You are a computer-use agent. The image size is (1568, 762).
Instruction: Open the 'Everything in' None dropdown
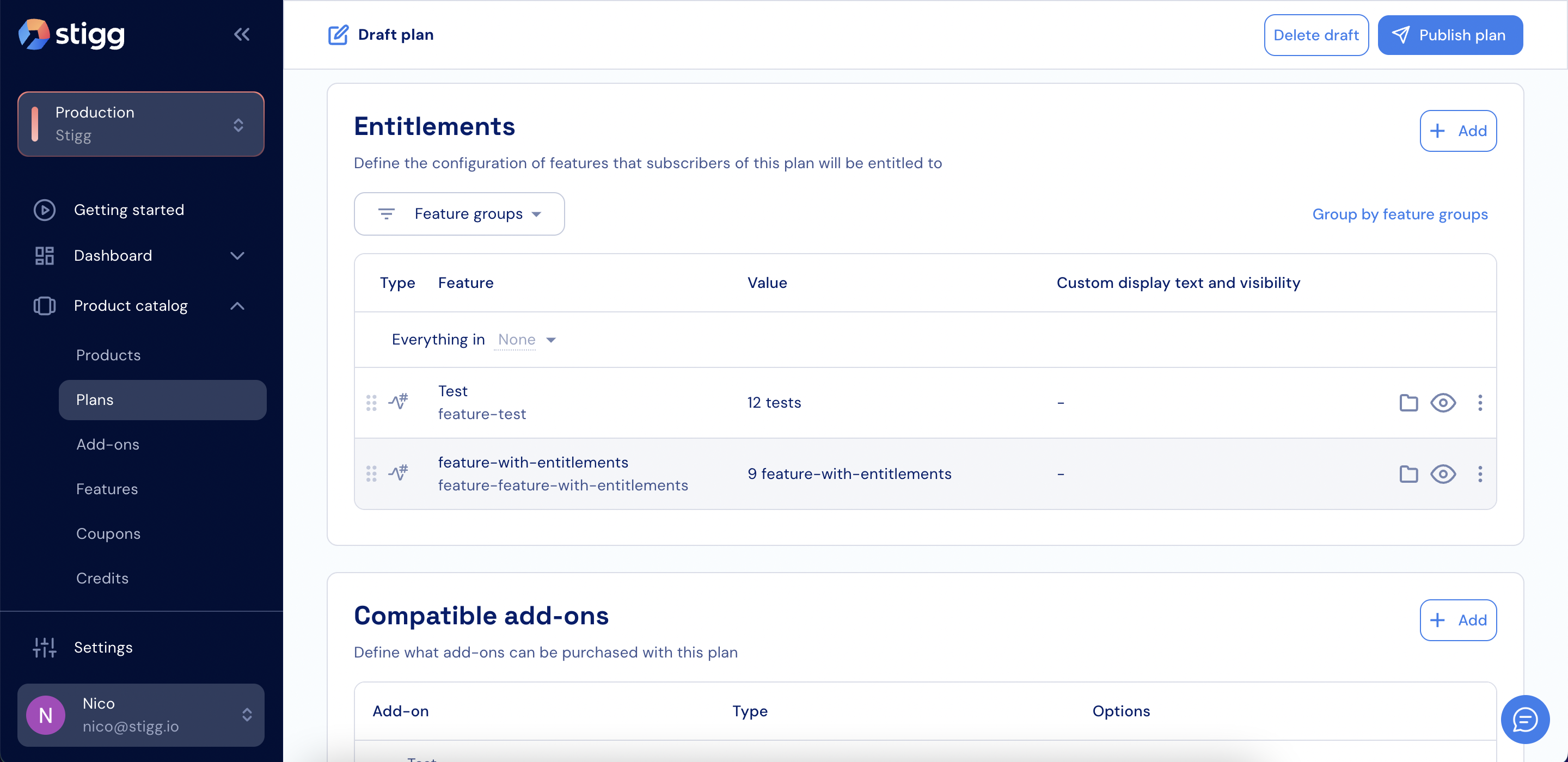point(526,340)
